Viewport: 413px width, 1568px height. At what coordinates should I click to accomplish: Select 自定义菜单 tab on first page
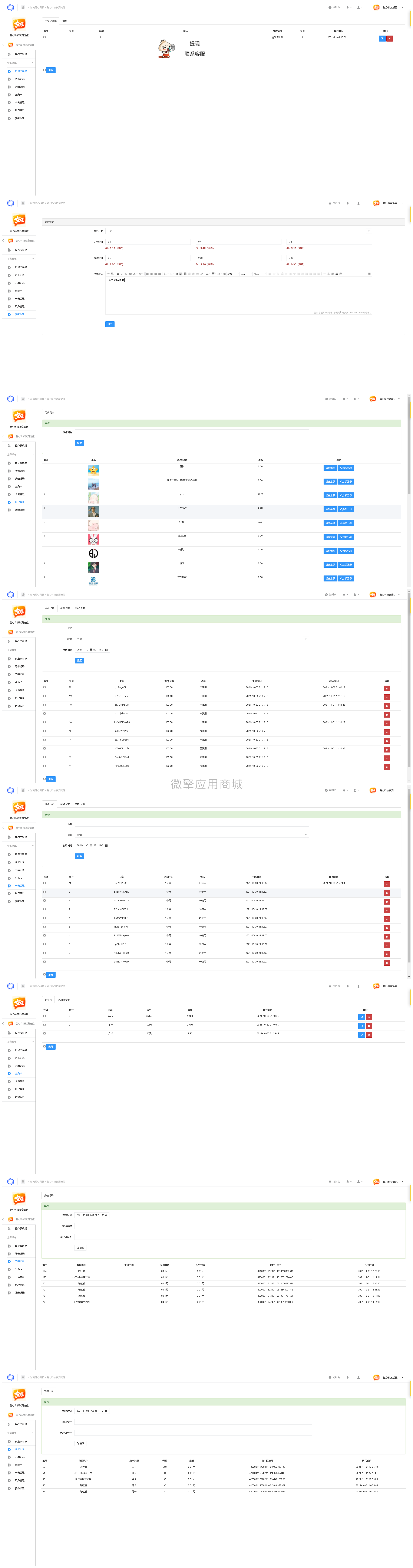[50, 21]
